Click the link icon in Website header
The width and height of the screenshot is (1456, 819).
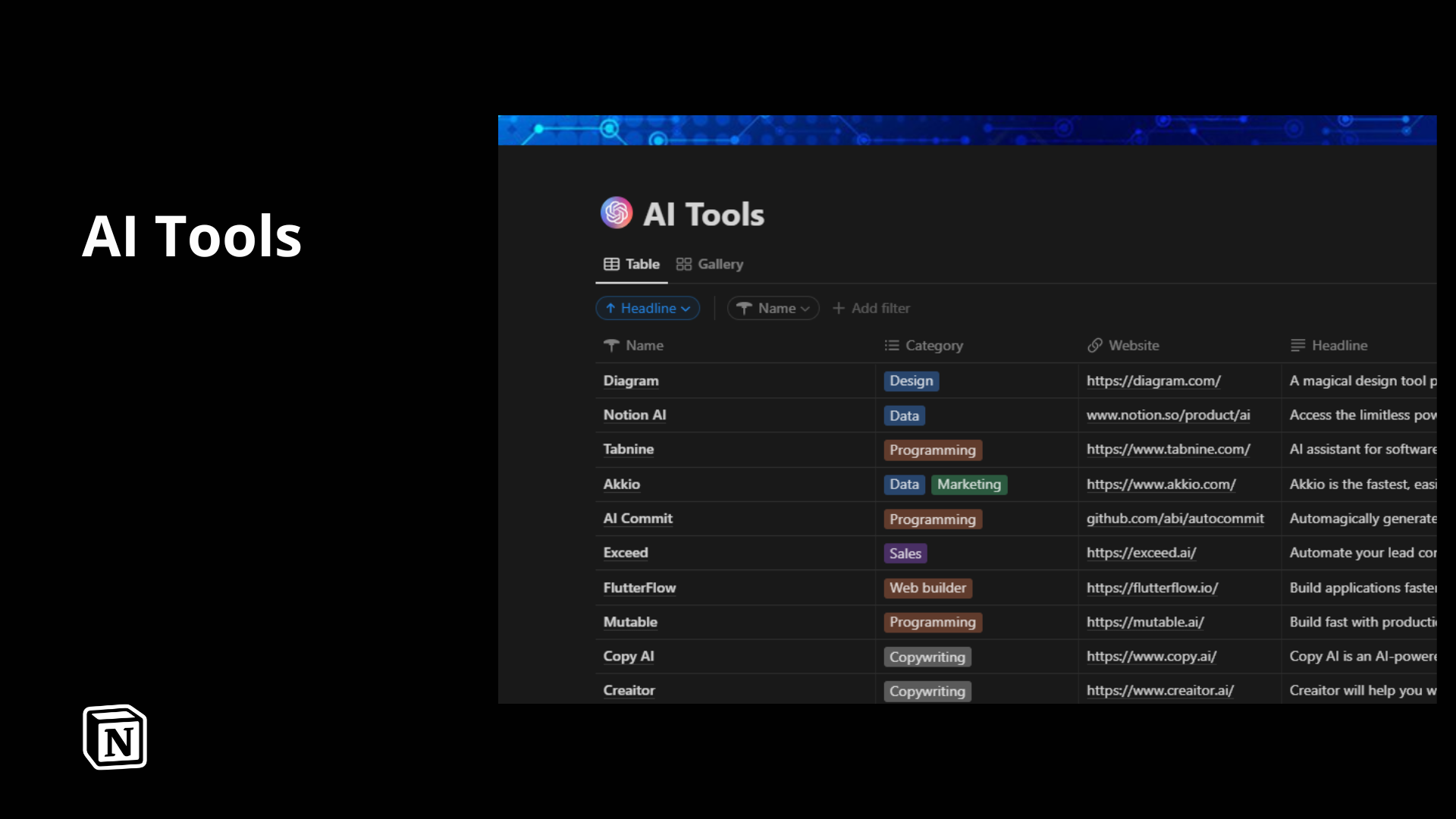click(1094, 345)
